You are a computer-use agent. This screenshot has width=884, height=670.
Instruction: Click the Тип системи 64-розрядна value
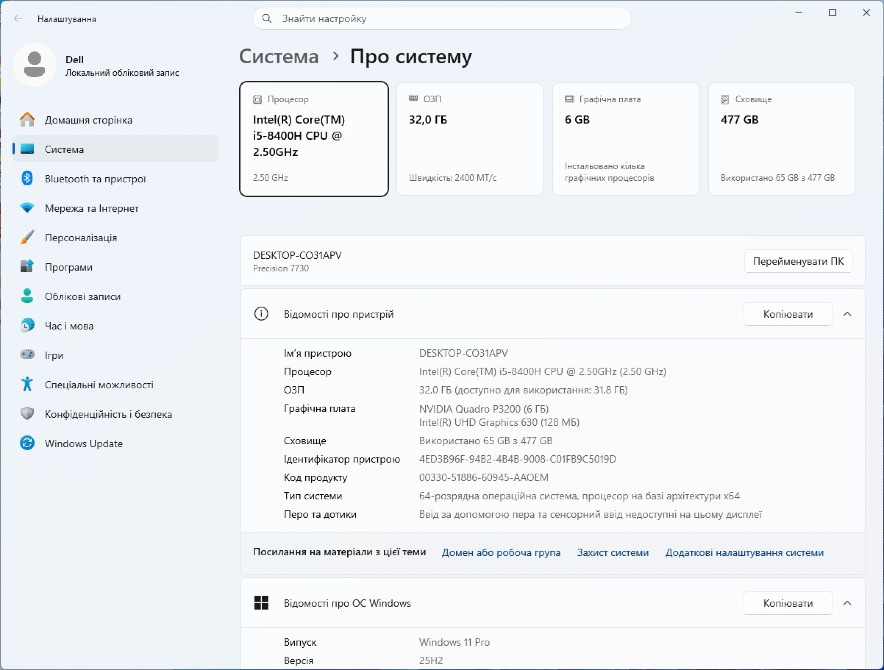(580, 496)
